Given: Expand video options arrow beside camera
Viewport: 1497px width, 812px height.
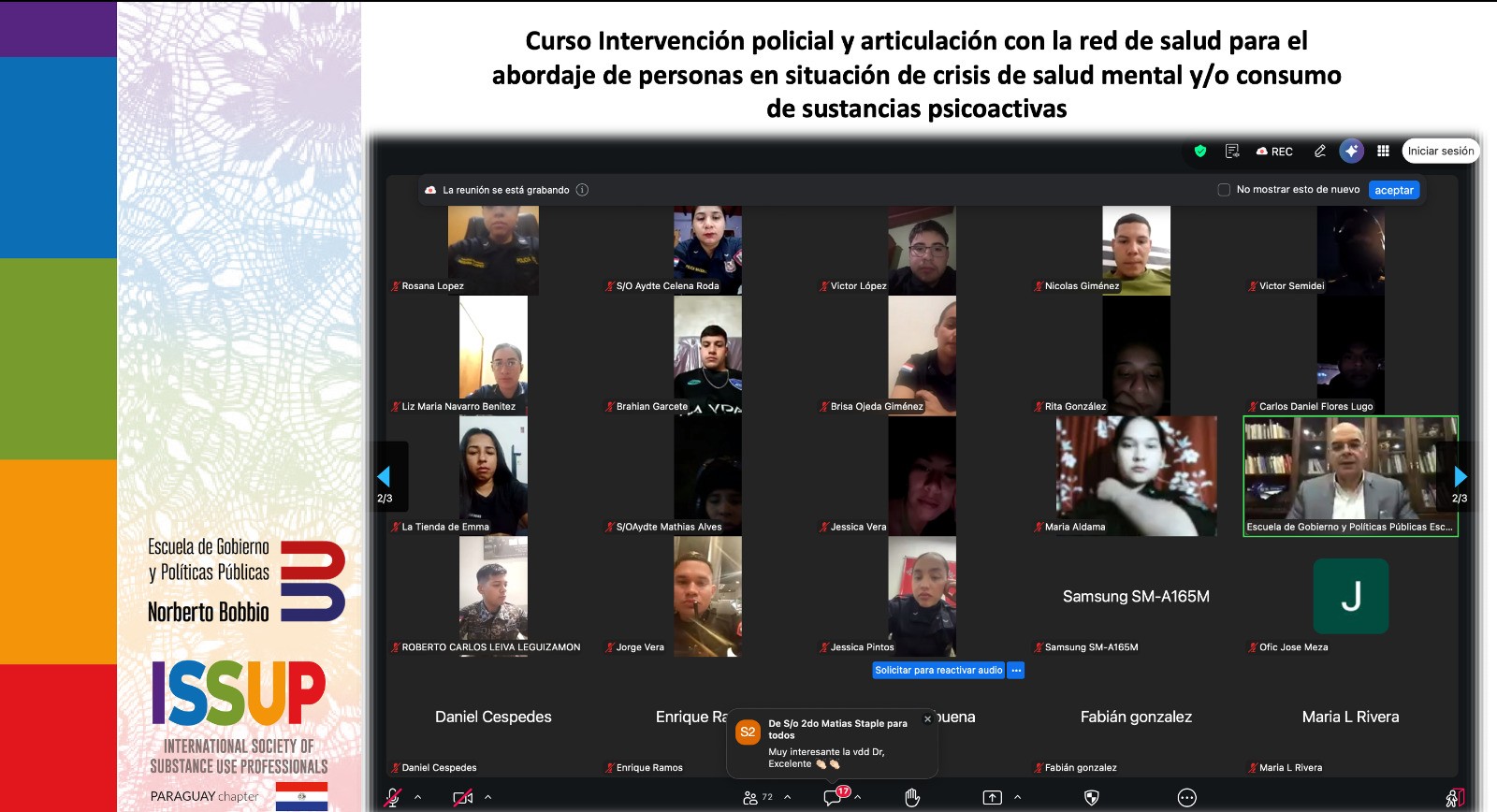Looking at the screenshot, I should coord(488,797).
